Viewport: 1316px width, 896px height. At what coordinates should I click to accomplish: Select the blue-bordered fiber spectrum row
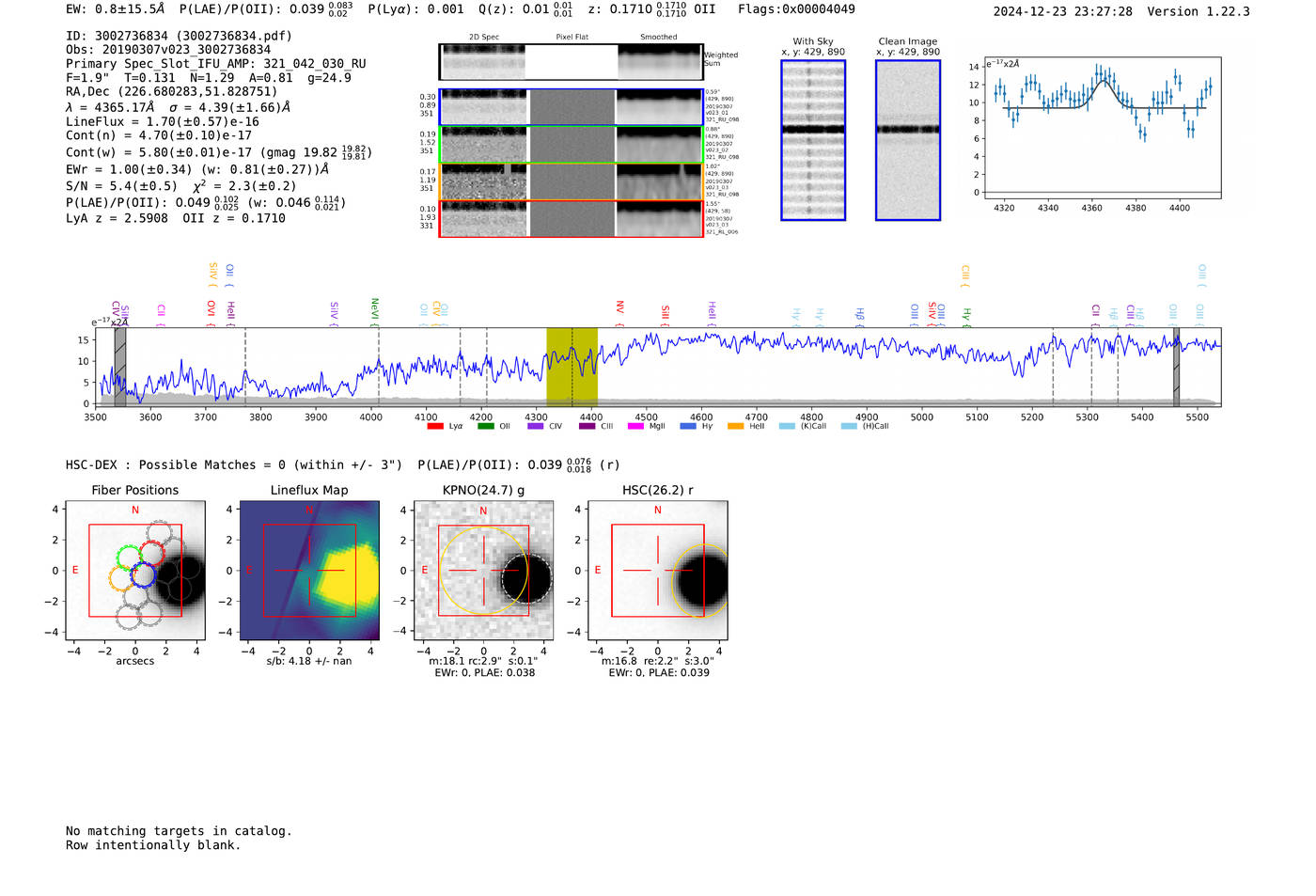coord(571,107)
